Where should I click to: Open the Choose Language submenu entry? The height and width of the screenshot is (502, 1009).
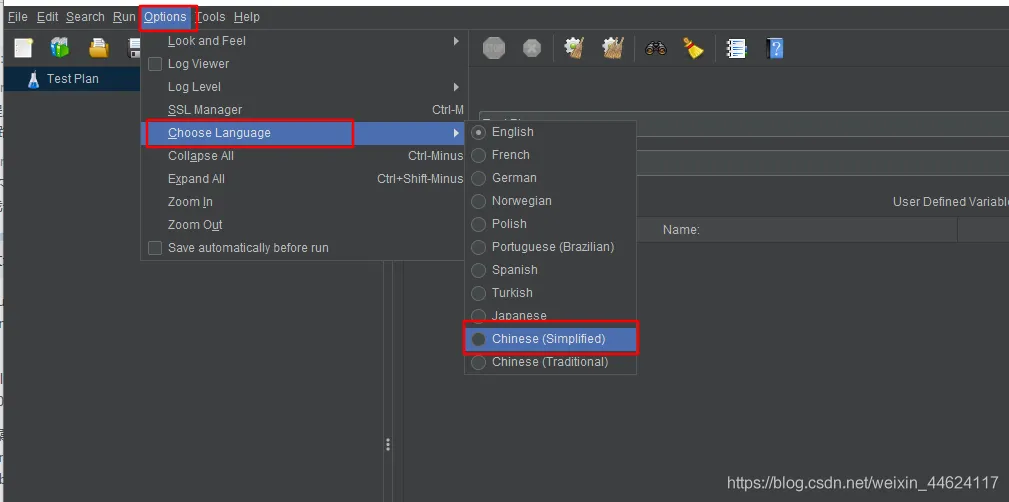[x=302, y=133]
